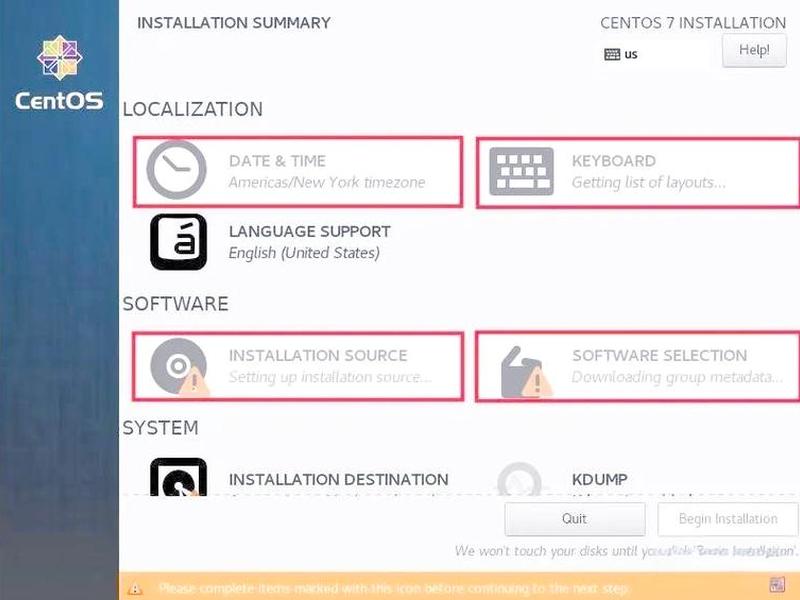Viewport: 800px width, 600px height.
Task: Select the Installation Source disc icon
Action: pos(180,366)
